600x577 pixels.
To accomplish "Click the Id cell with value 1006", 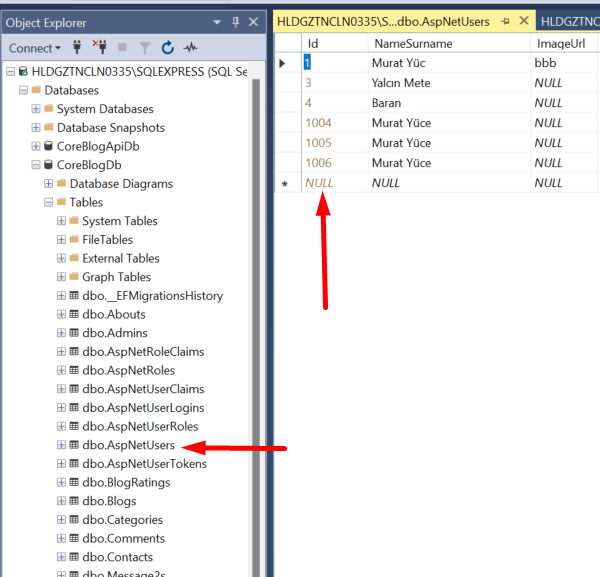I will (x=335, y=163).
